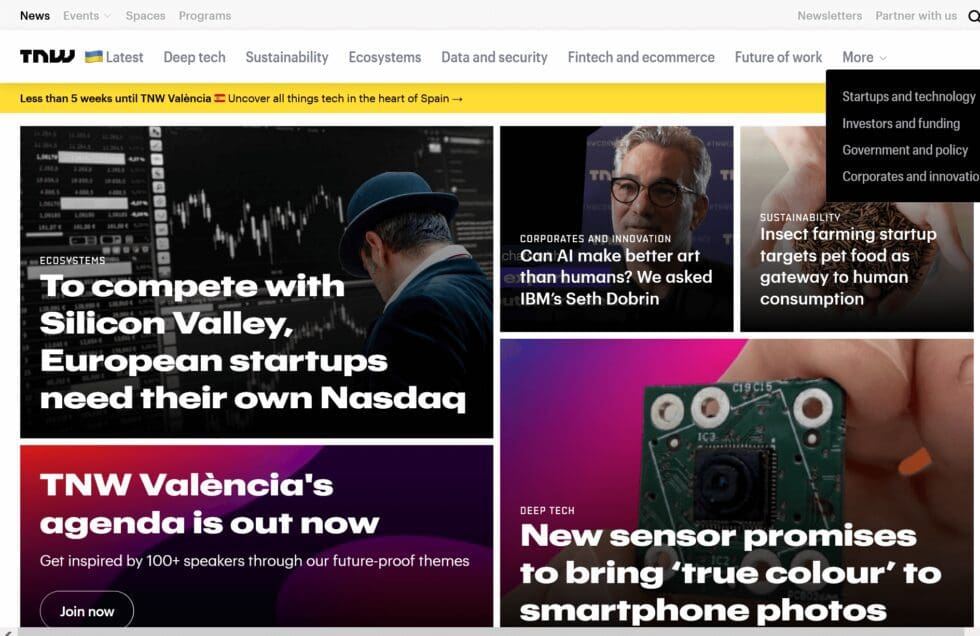Click the Ukraine flag beside Latest
This screenshot has width=980, height=636.
[94, 57]
